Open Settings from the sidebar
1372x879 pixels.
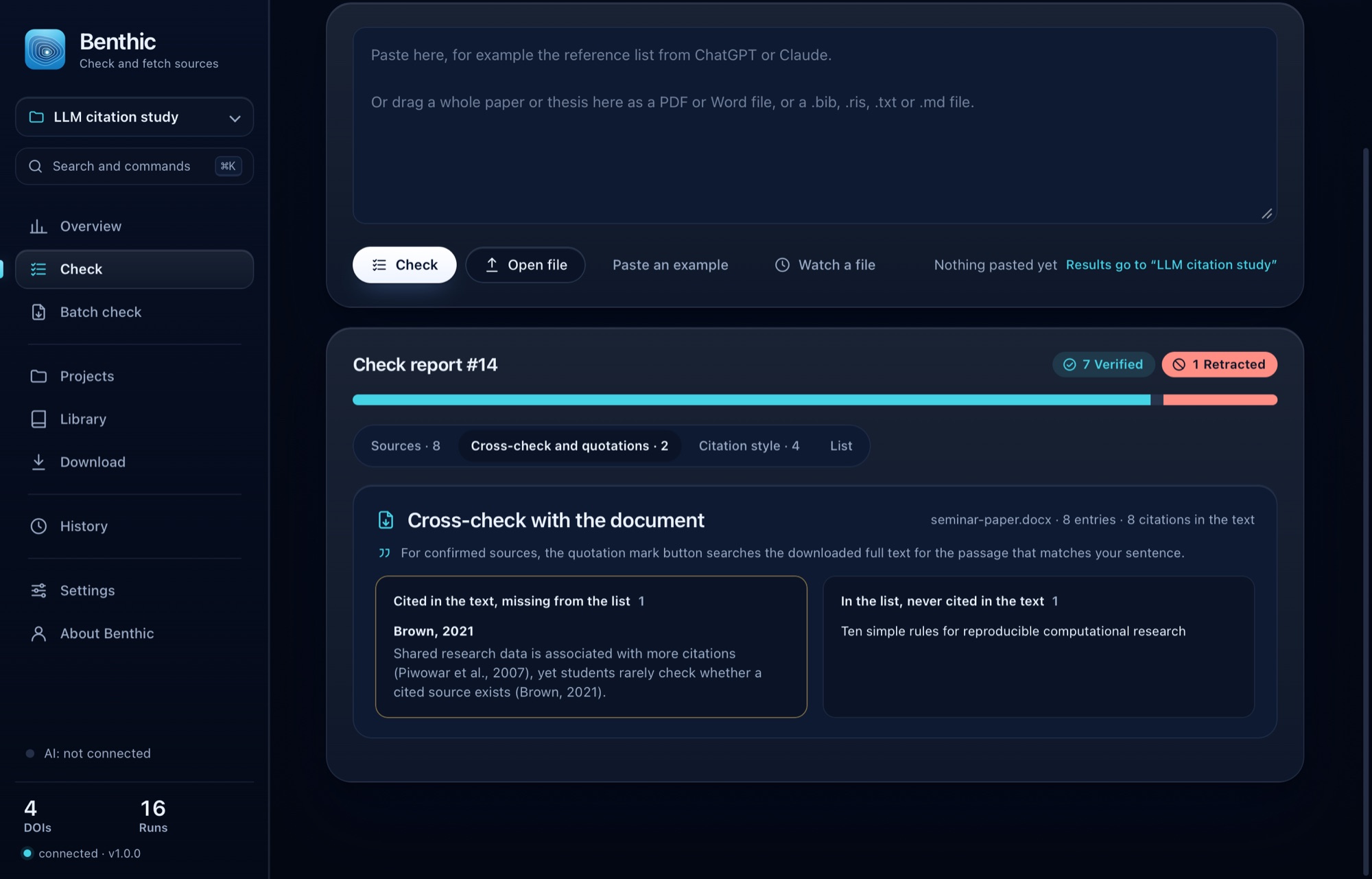(134, 590)
